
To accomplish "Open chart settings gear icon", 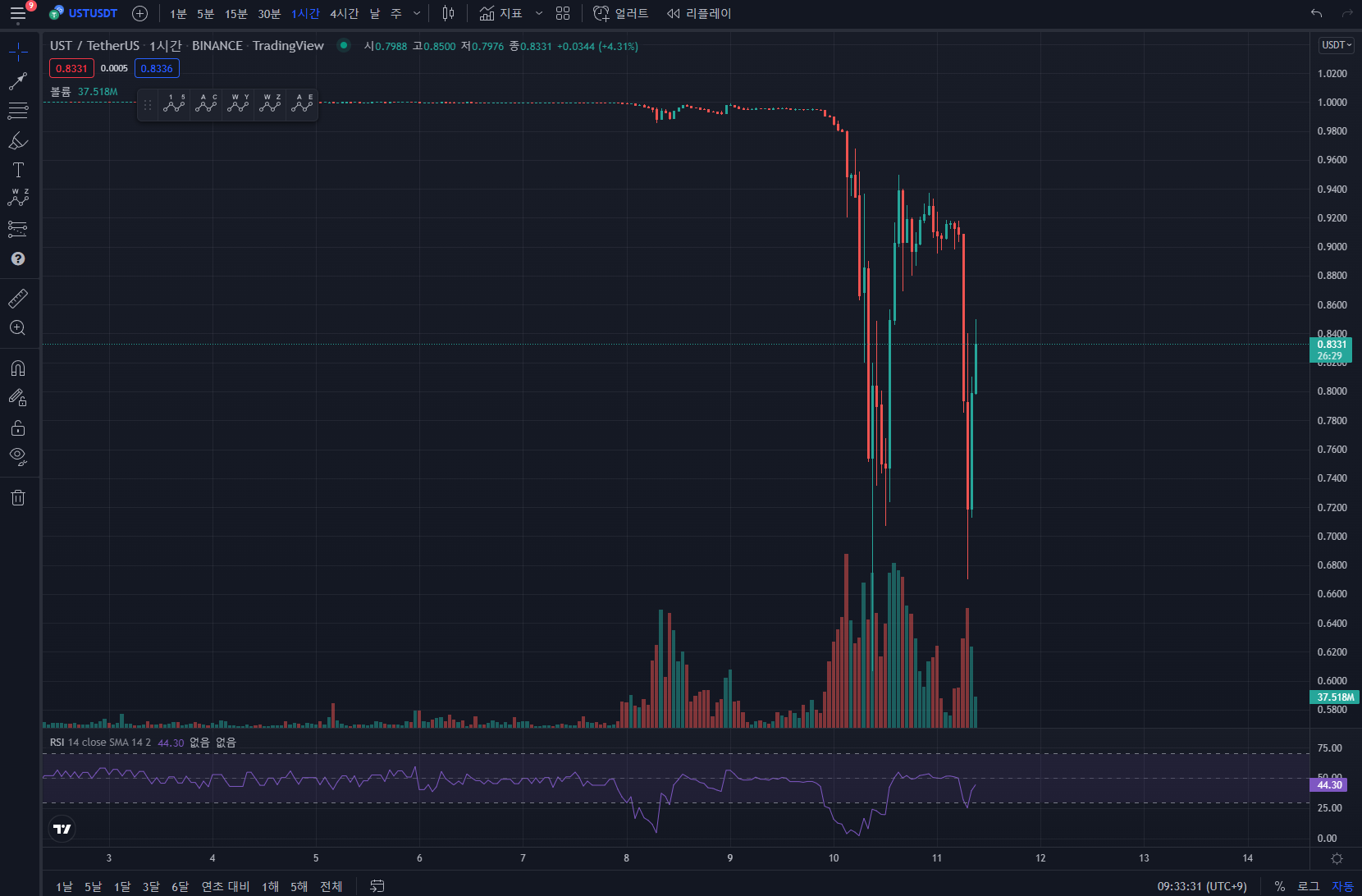I will [x=1337, y=858].
